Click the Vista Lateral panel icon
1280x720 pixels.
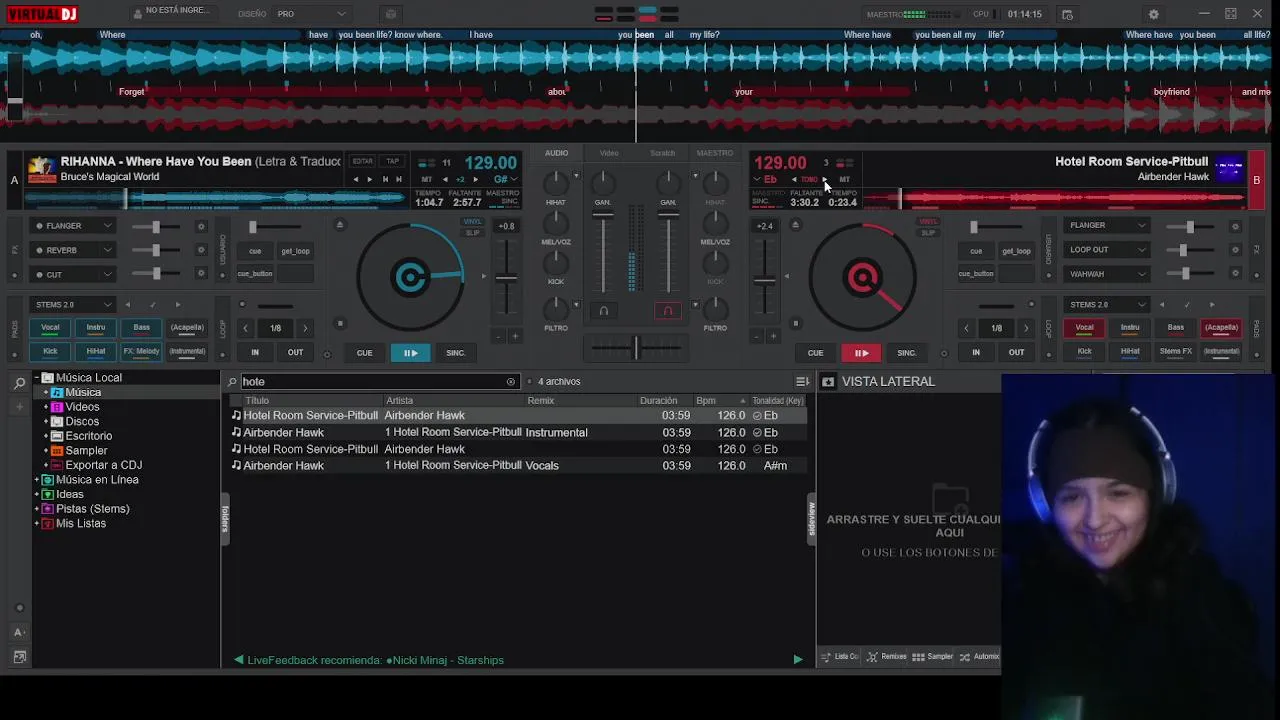tap(828, 381)
